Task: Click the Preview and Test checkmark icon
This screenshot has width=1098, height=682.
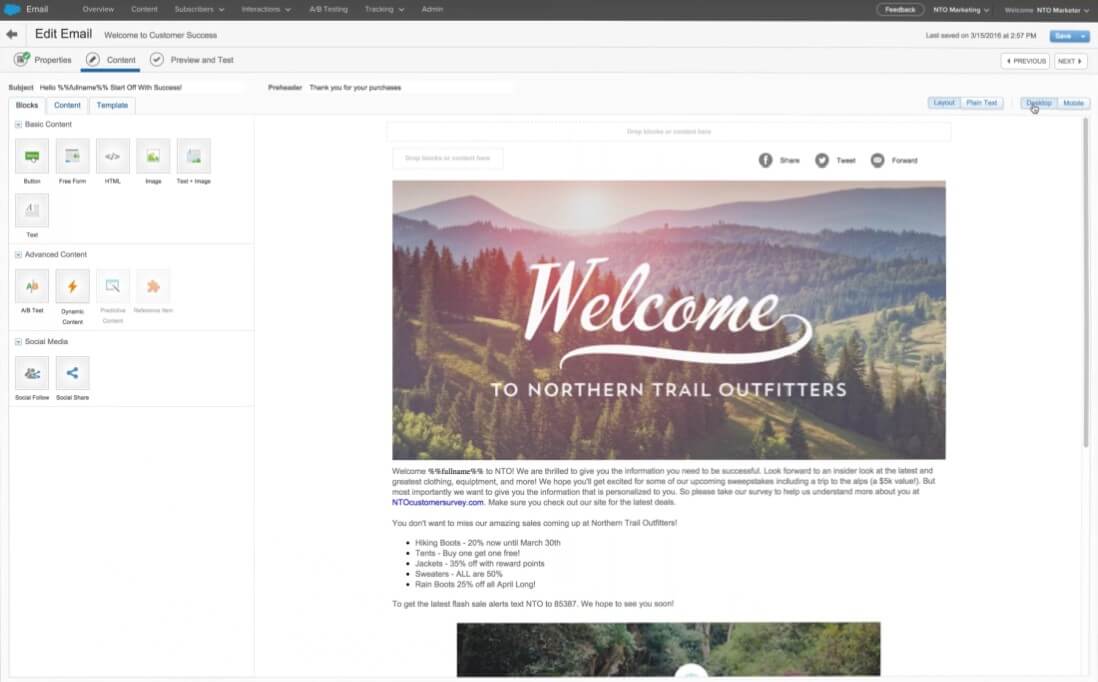Action: click(157, 60)
